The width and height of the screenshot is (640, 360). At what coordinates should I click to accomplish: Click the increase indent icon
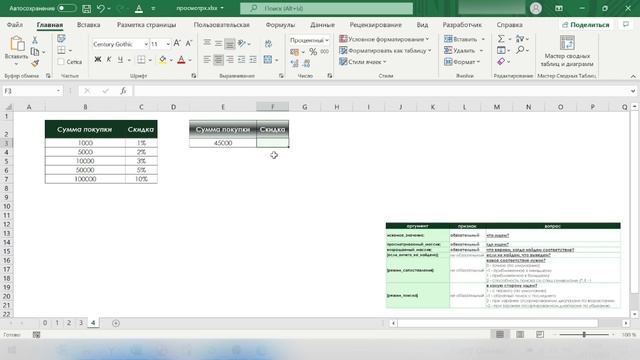point(253,60)
